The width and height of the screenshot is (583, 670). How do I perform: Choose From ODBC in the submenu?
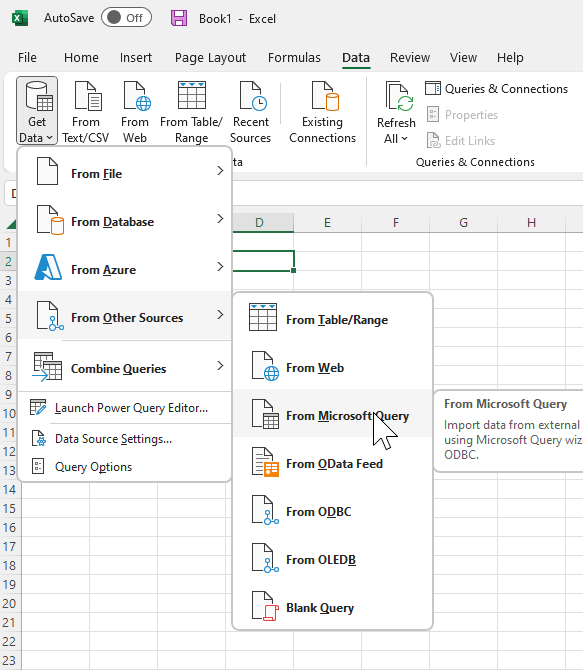point(333,511)
